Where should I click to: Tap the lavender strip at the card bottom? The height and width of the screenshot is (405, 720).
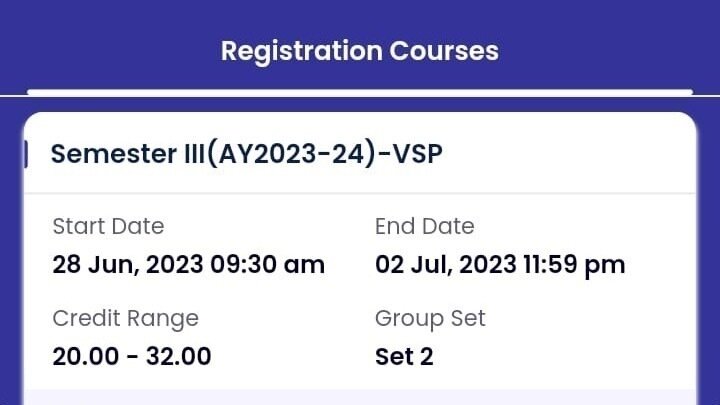tap(359, 397)
